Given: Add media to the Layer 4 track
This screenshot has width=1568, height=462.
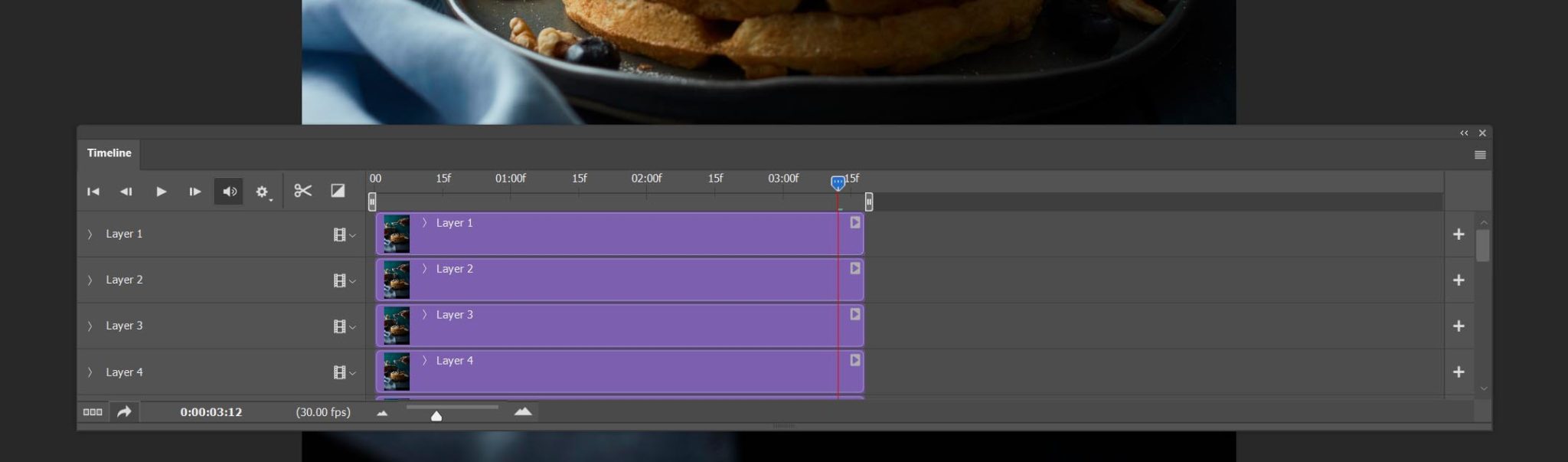Looking at the screenshot, I should point(1459,372).
